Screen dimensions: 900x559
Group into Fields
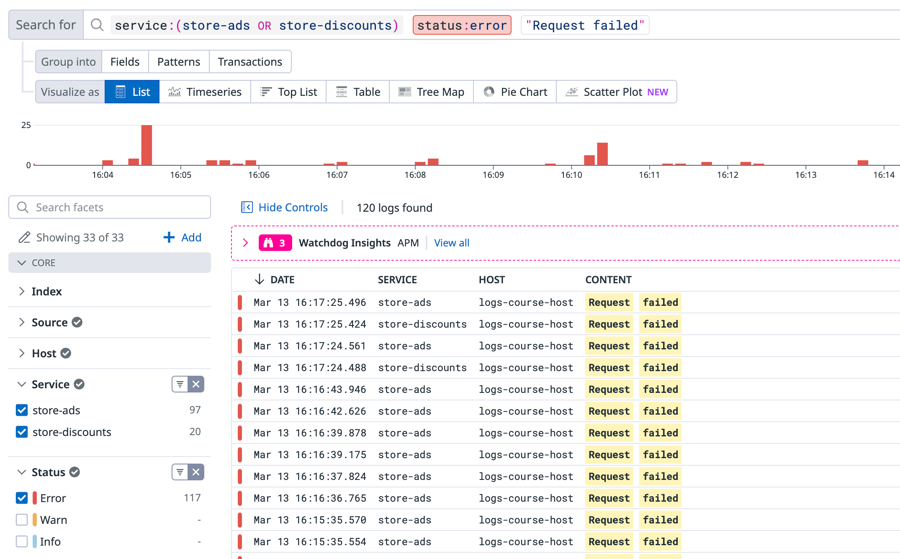(x=125, y=61)
